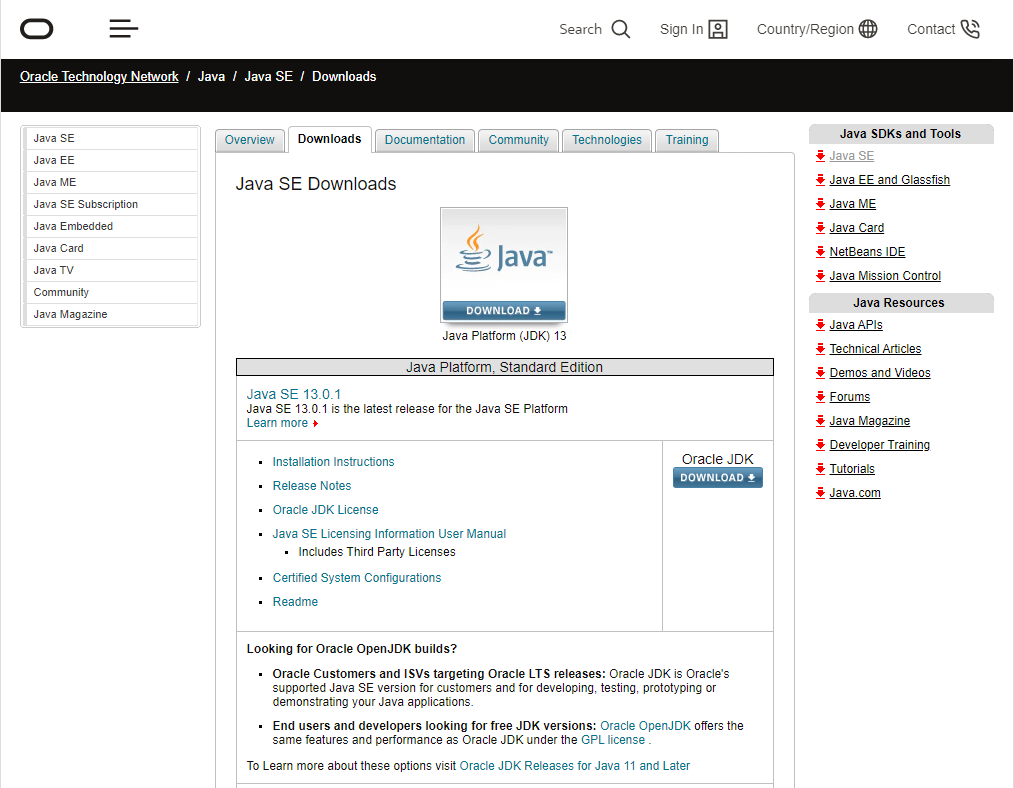This screenshot has height=788, width=1014.
Task: Click red arrow icon beside Java.com
Action: [820, 493]
